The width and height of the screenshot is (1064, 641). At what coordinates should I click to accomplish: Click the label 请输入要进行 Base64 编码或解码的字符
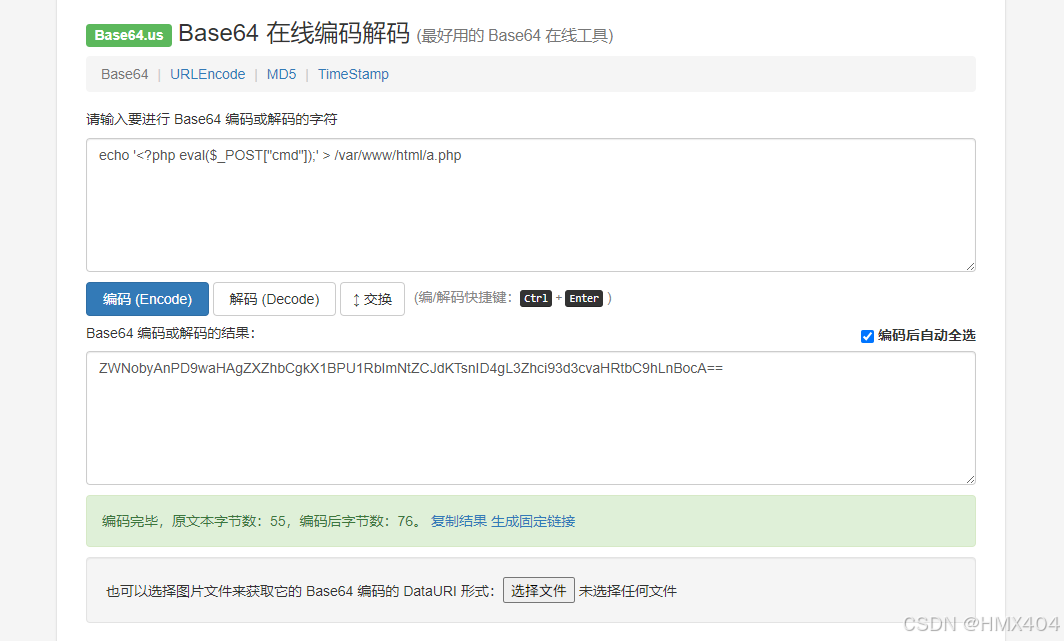[x=212, y=119]
